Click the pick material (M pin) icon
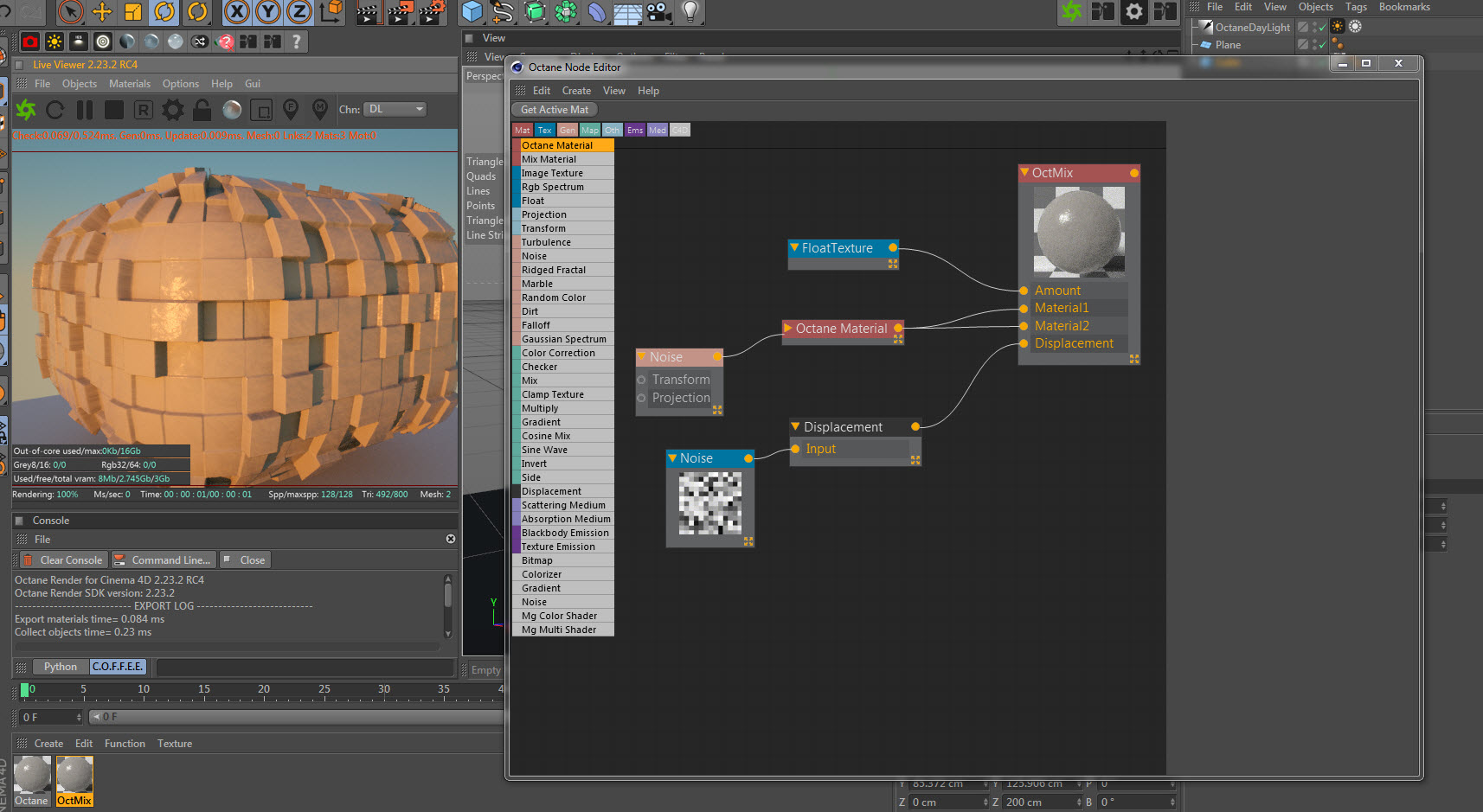Image resolution: width=1483 pixels, height=812 pixels. click(320, 110)
